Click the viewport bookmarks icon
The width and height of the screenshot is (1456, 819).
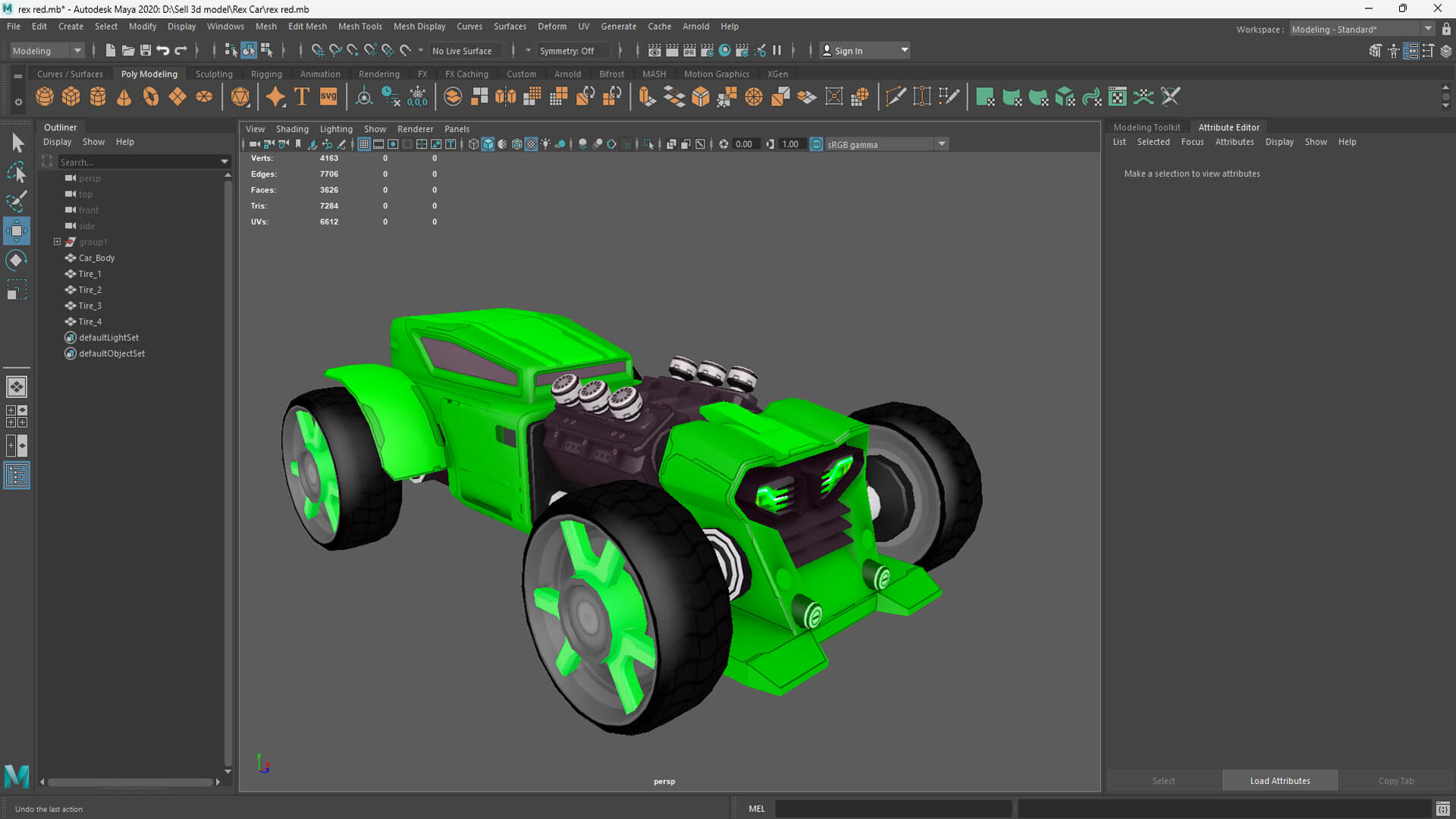(x=298, y=144)
